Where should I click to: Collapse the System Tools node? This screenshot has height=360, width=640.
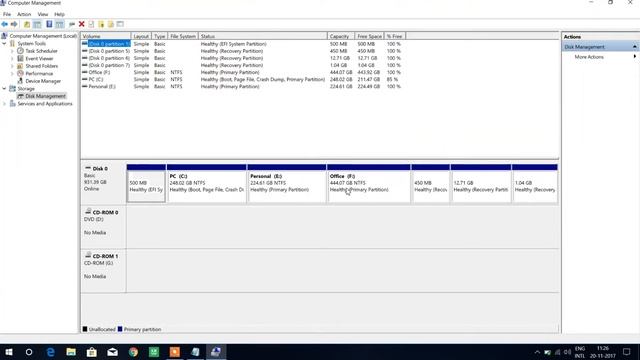click(x=4, y=43)
